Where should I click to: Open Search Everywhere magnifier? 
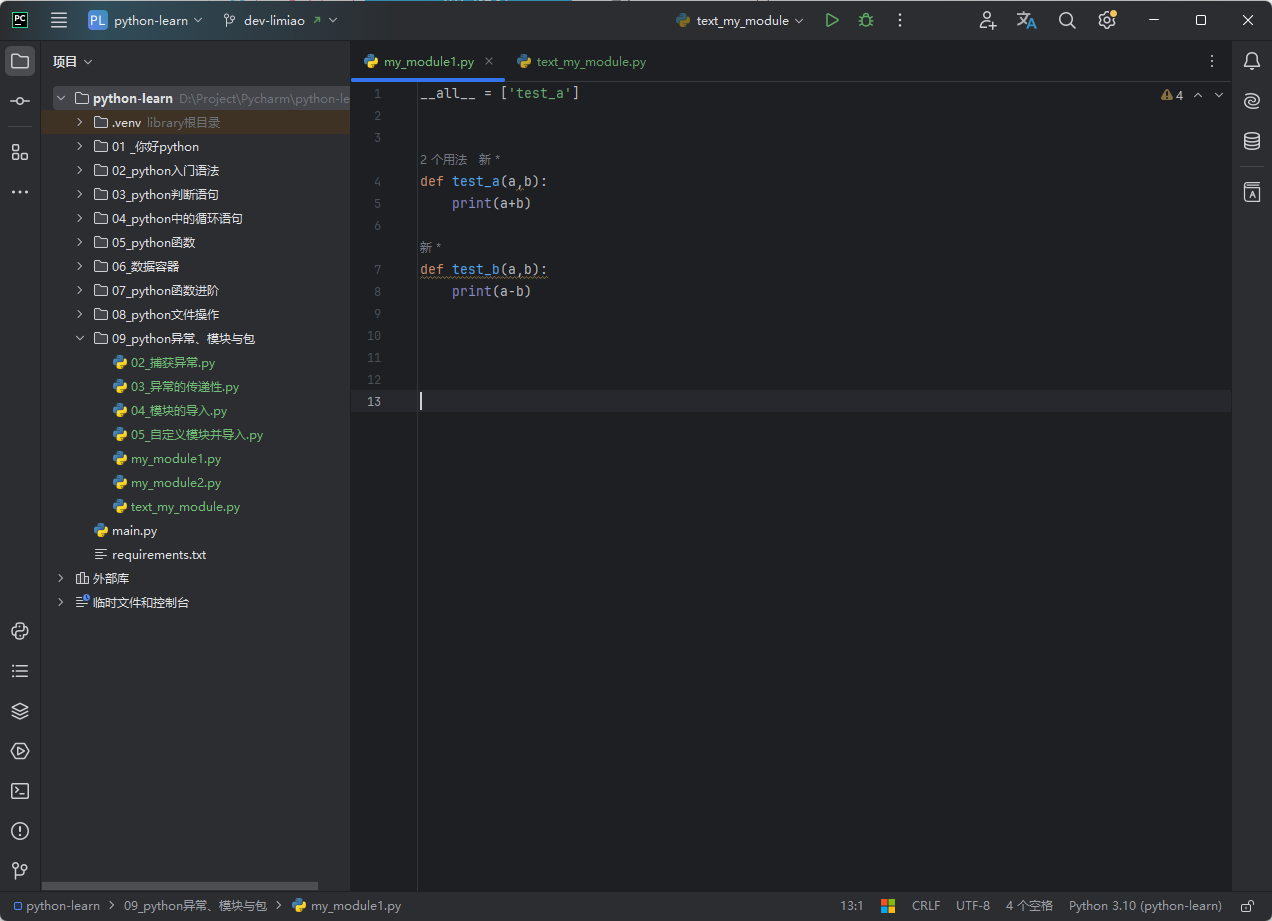point(1067,20)
